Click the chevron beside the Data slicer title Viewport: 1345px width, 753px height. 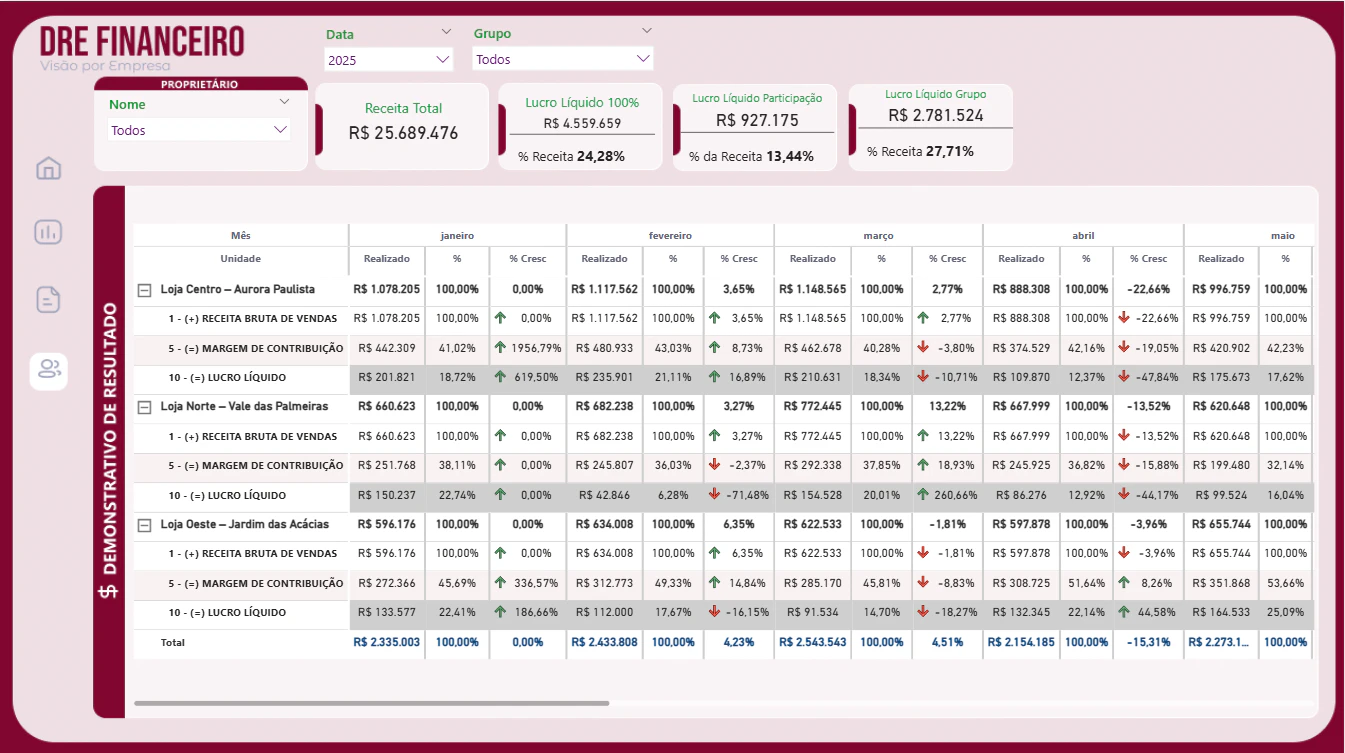click(446, 32)
